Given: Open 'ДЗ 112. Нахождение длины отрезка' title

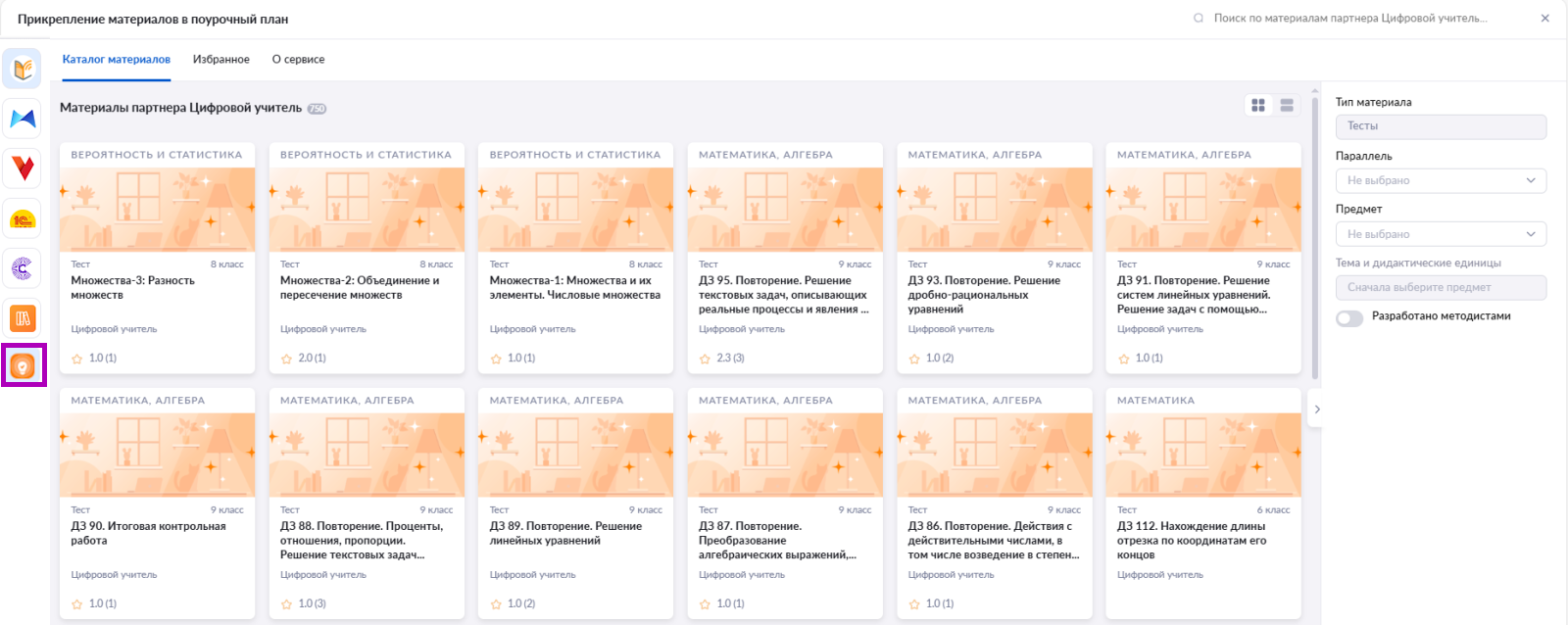Looking at the screenshot, I should point(1192,541).
